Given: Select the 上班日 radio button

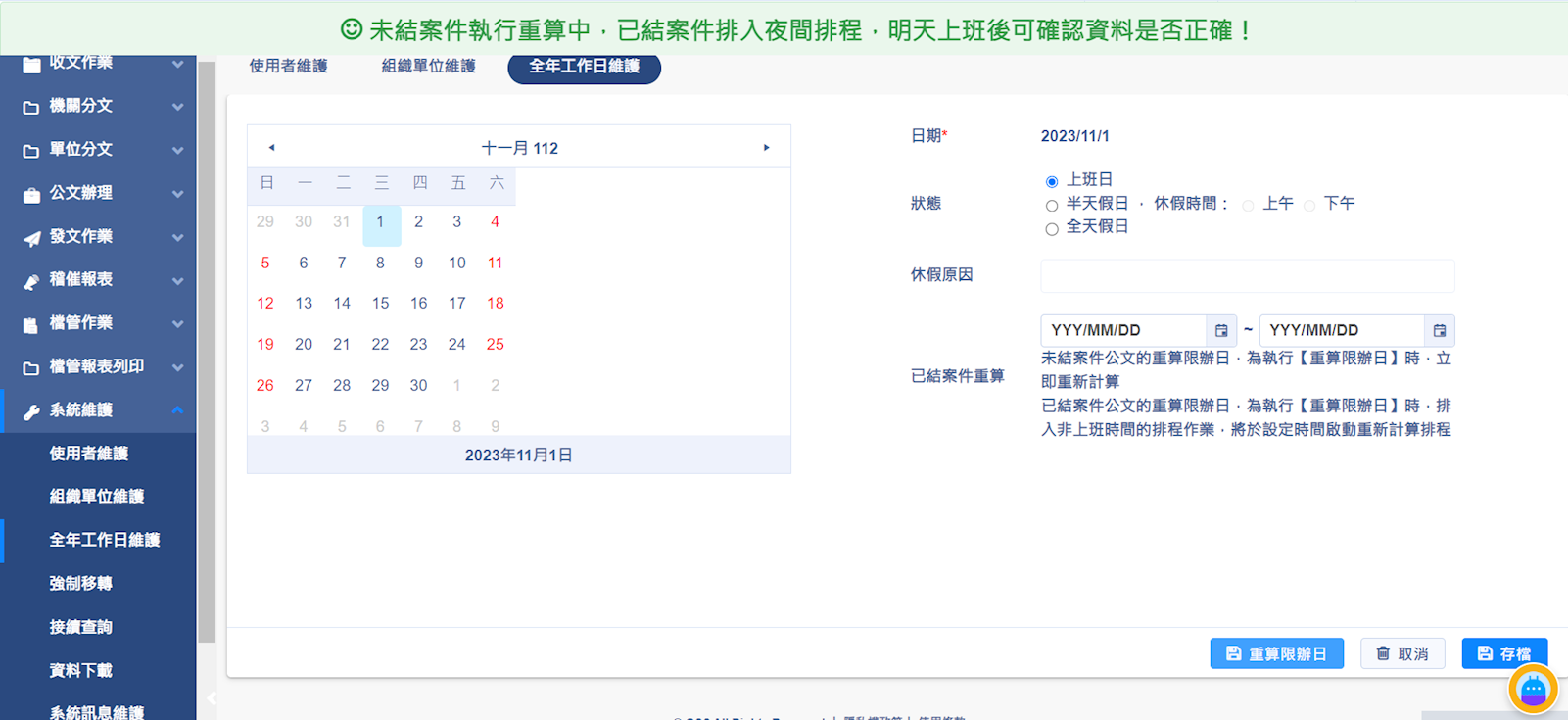Looking at the screenshot, I should point(1052,181).
